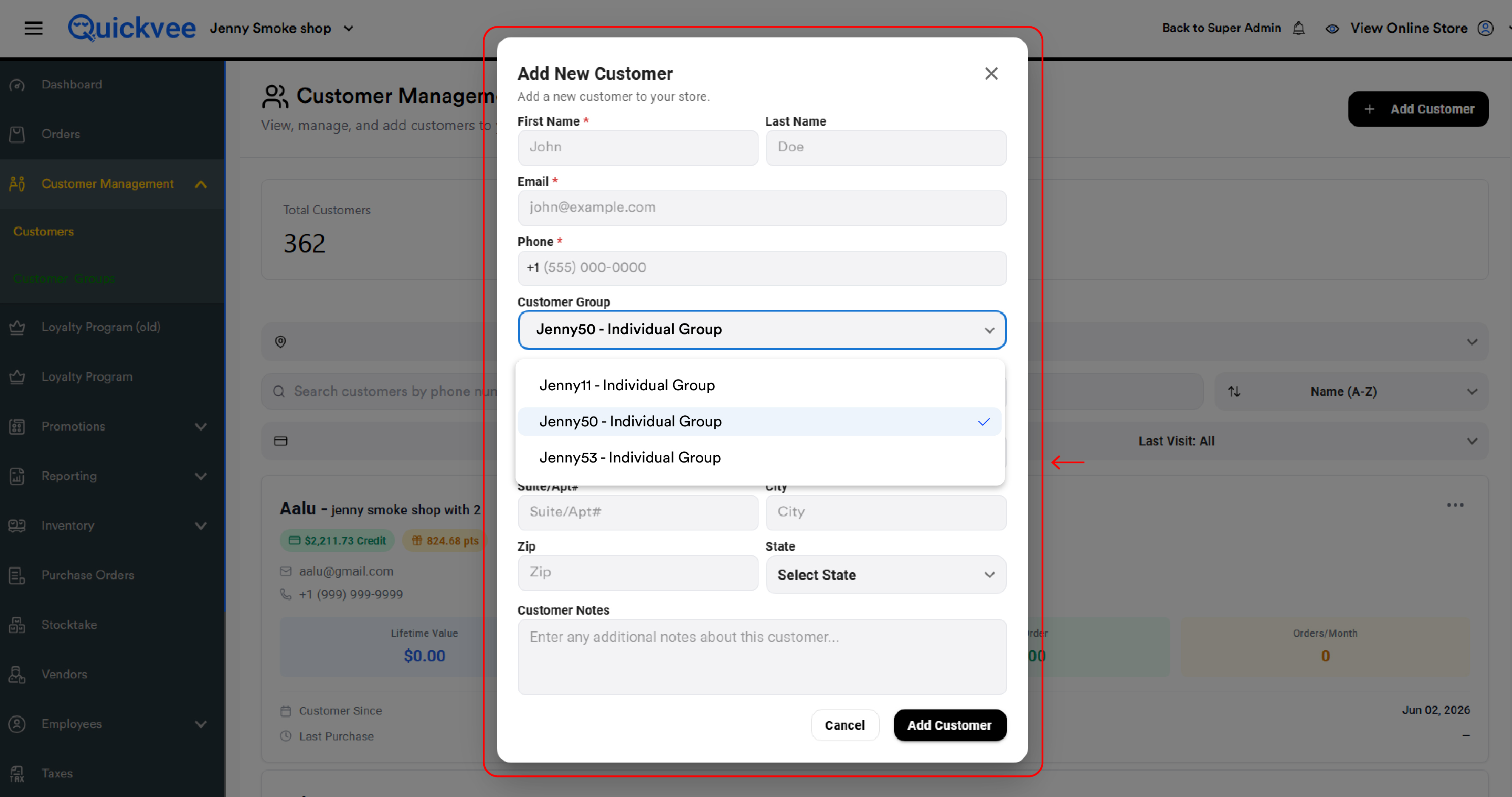This screenshot has height=797, width=1512.
Task: Select Jenny11 - Individual Group option
Action: (x=759, y=386)
